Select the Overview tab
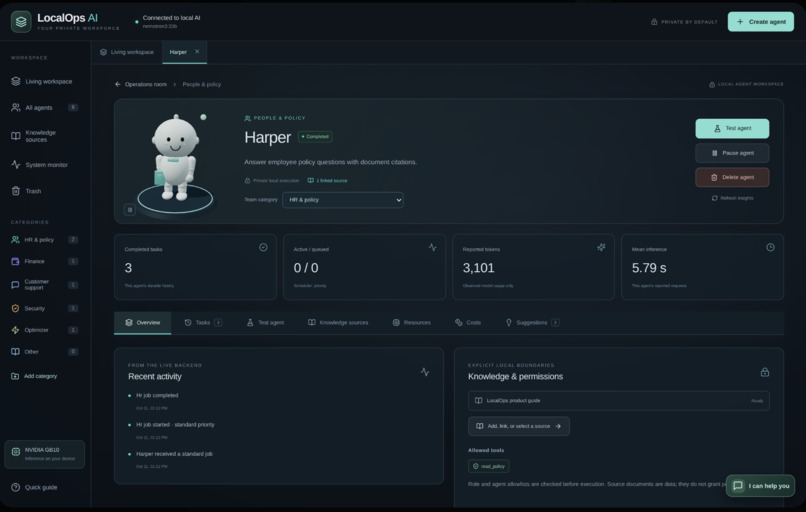Image resolution: width=806 pixels, height=512 pixels. [x=142, y=322]
